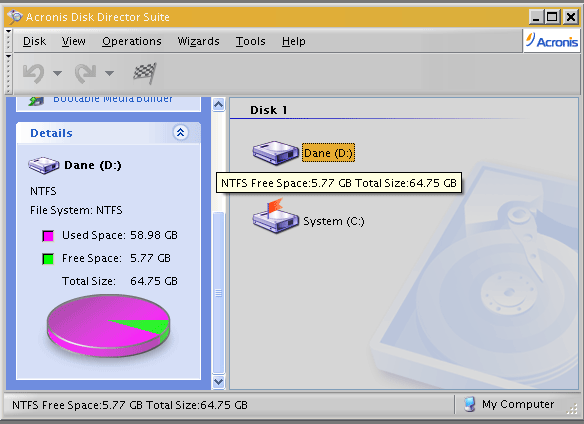Image resolution: width=584 pixels, height=424 pixels.
Task: Click the Used Space 58.98 GB value
Action: (154, 235)
